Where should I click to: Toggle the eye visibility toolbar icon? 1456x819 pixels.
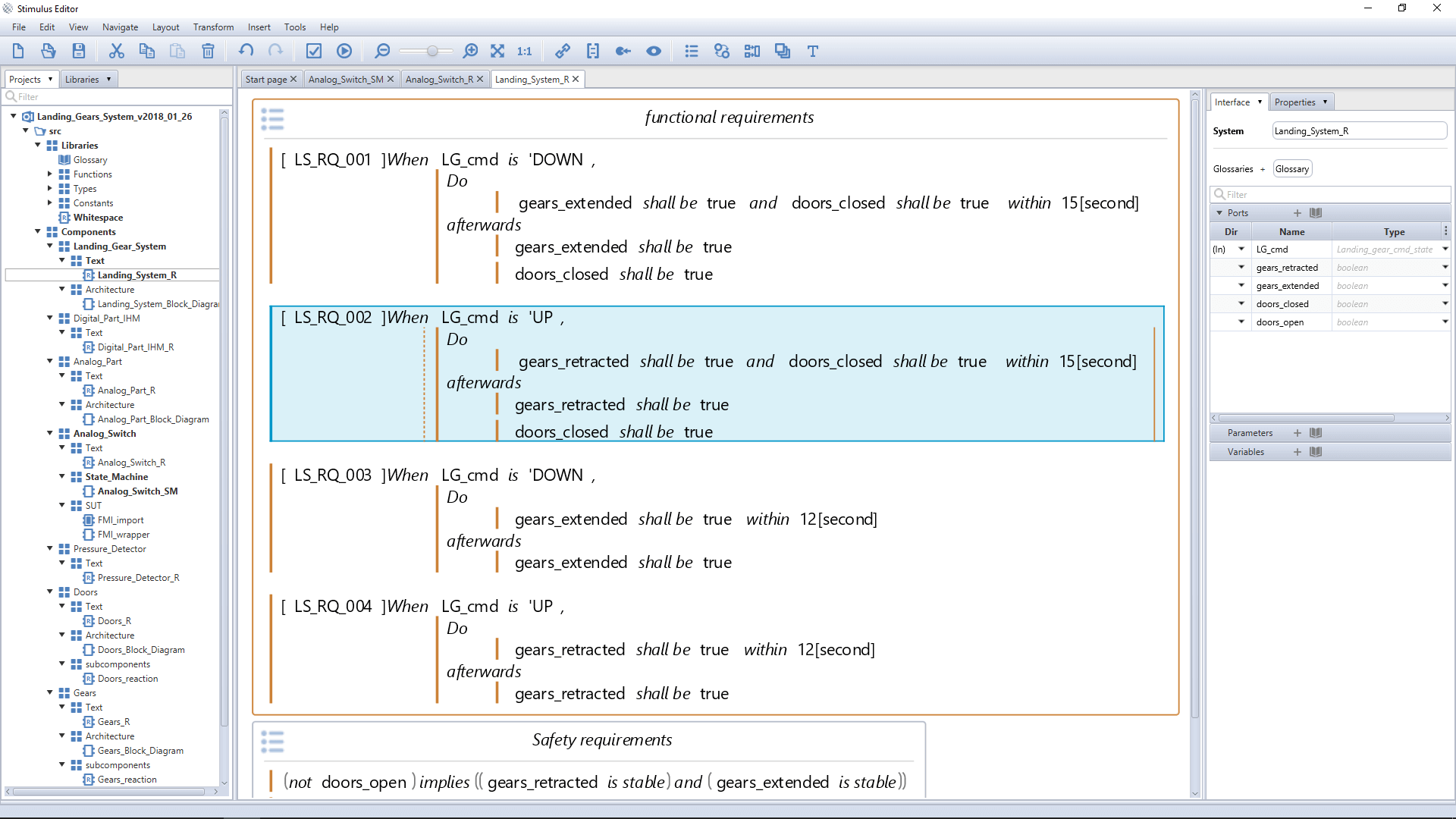click(654, 51)
